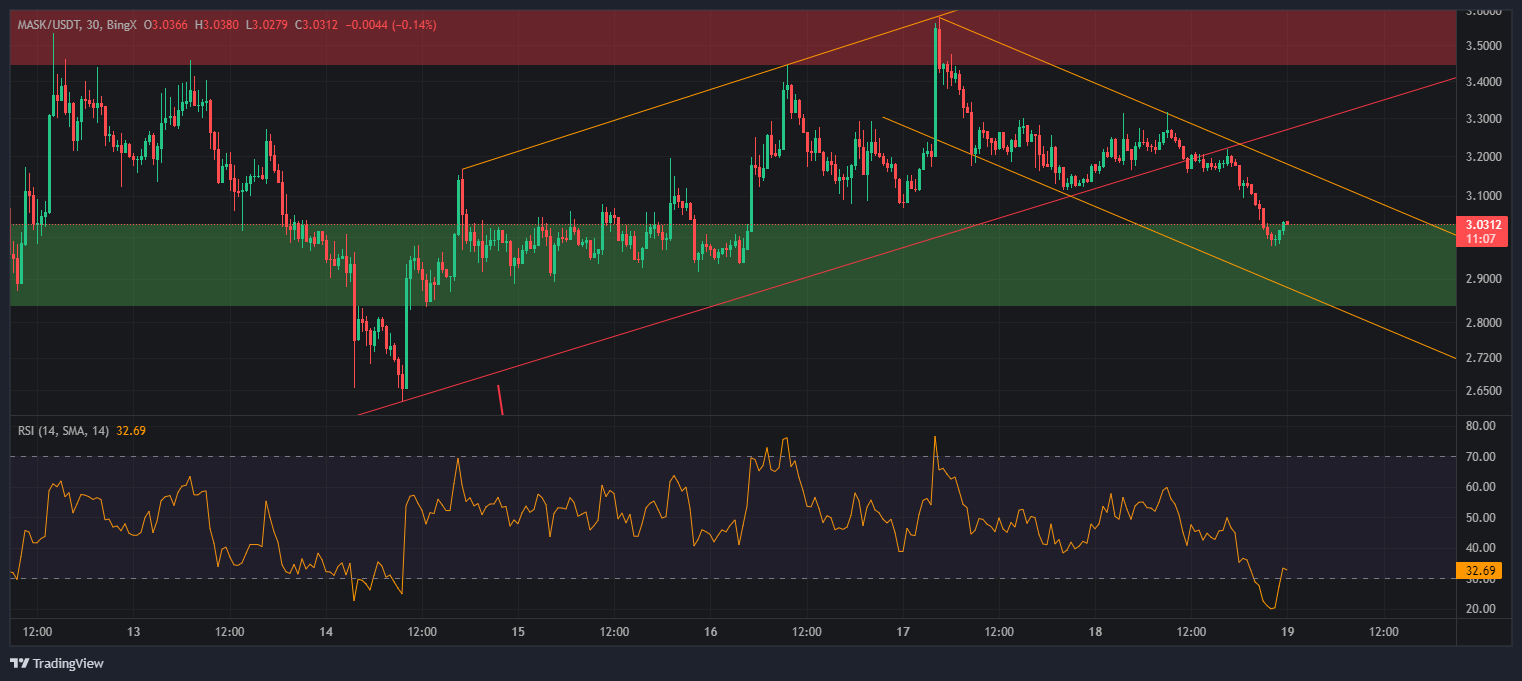This screenshot has width=1522, height=681.
Task: Click date 13 on the time axis
Action: [134, 632]
